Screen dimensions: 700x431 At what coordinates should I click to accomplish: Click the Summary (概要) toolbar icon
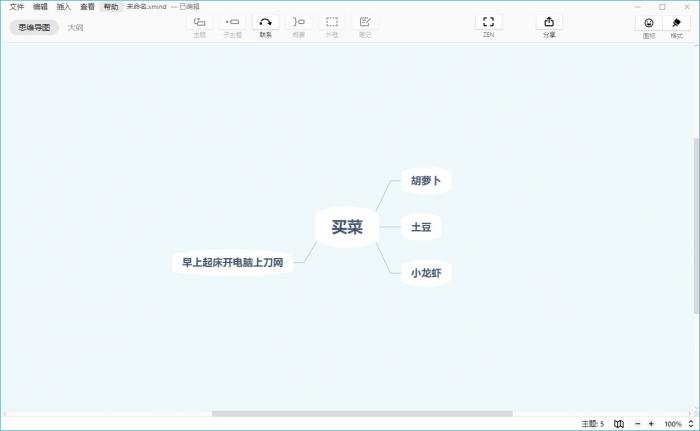tap(298, 22)
